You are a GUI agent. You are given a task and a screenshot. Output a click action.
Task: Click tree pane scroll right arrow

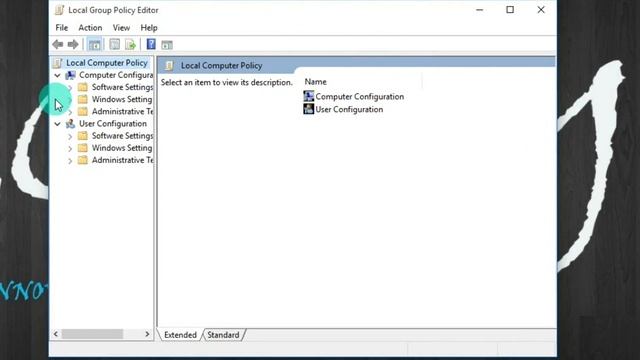tap(147, 334)
